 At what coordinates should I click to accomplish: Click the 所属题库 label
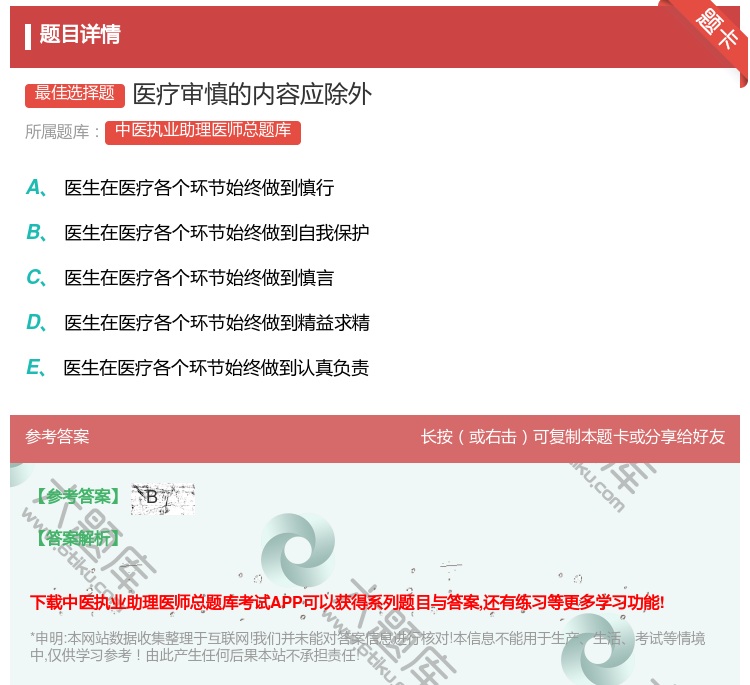point(62,132)
